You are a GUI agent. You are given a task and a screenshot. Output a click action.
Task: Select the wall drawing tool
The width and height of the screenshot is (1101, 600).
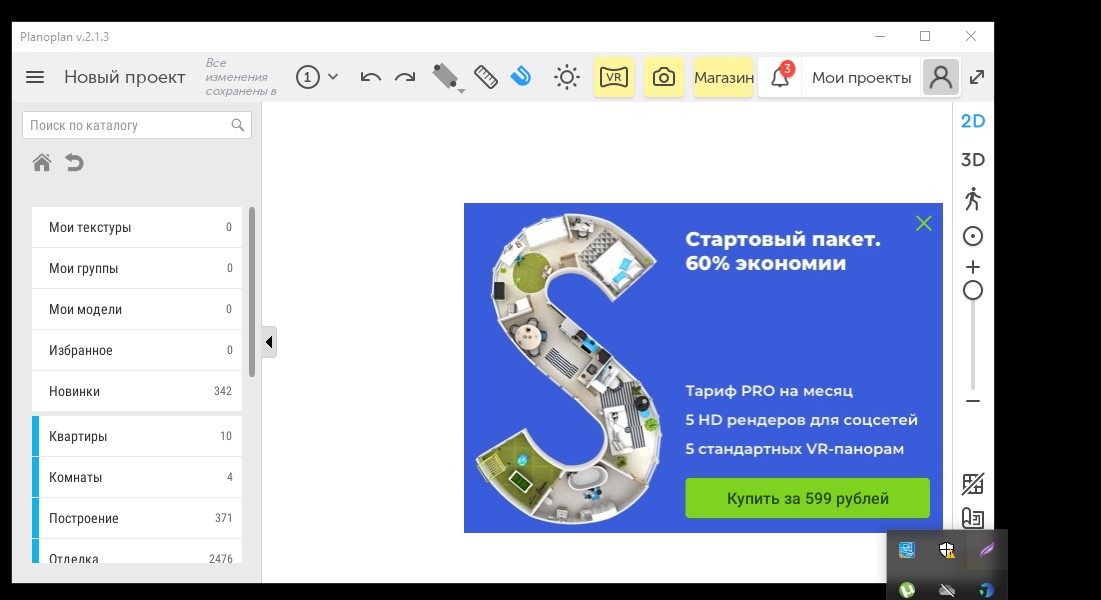click(447, 77)
